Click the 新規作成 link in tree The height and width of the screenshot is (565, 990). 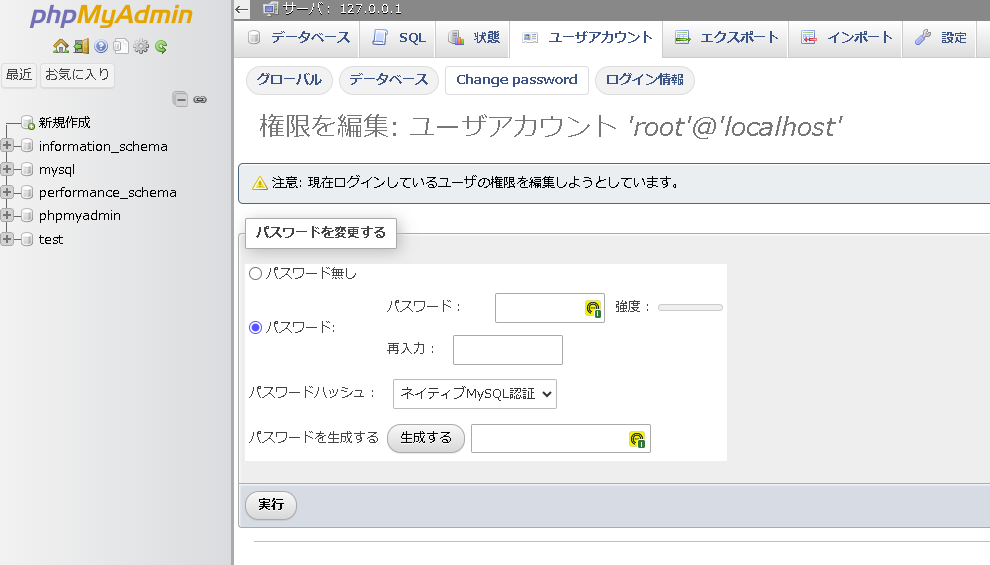(x=64, y=122)
